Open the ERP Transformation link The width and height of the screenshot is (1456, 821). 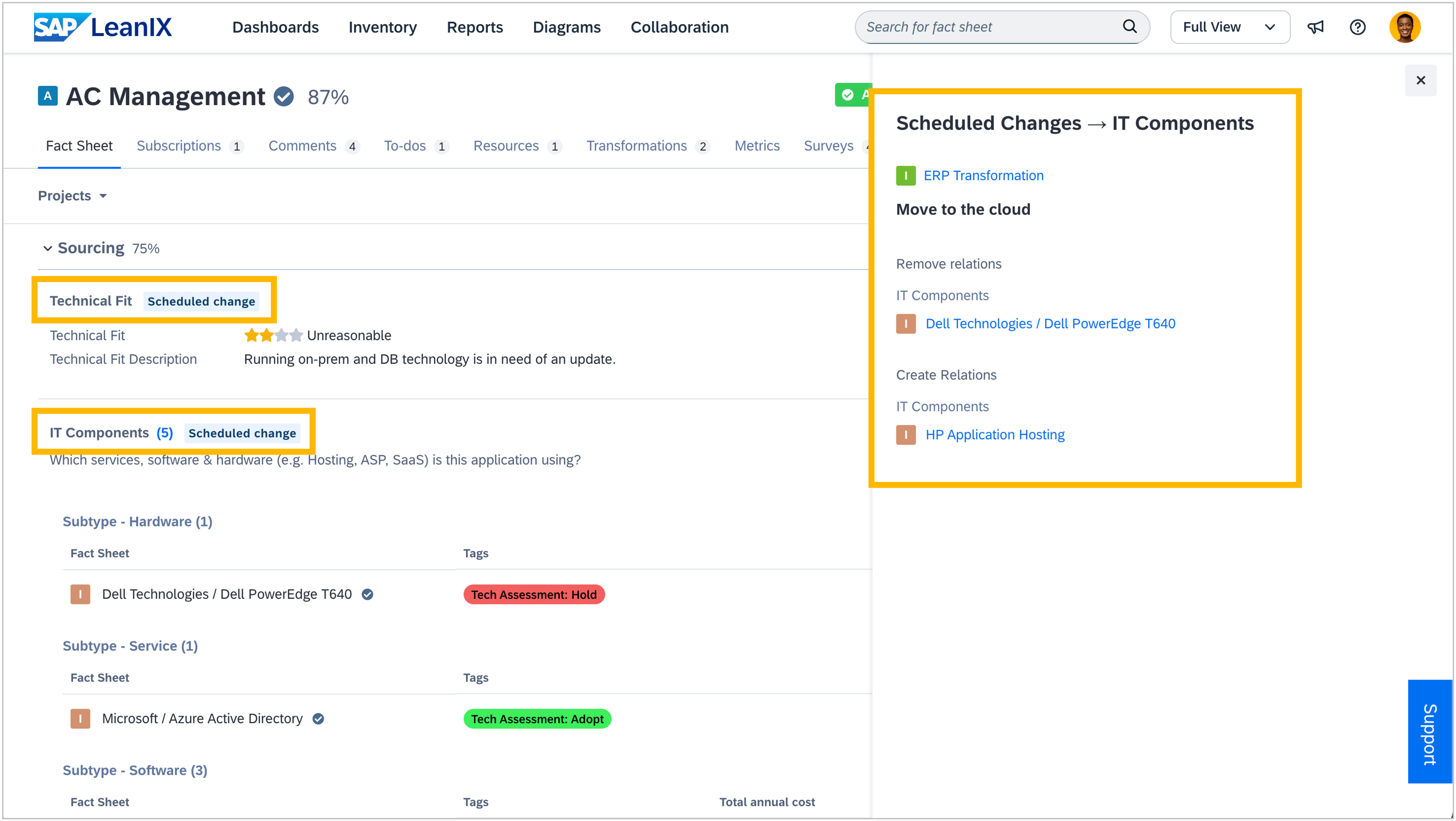coord(983,176)
